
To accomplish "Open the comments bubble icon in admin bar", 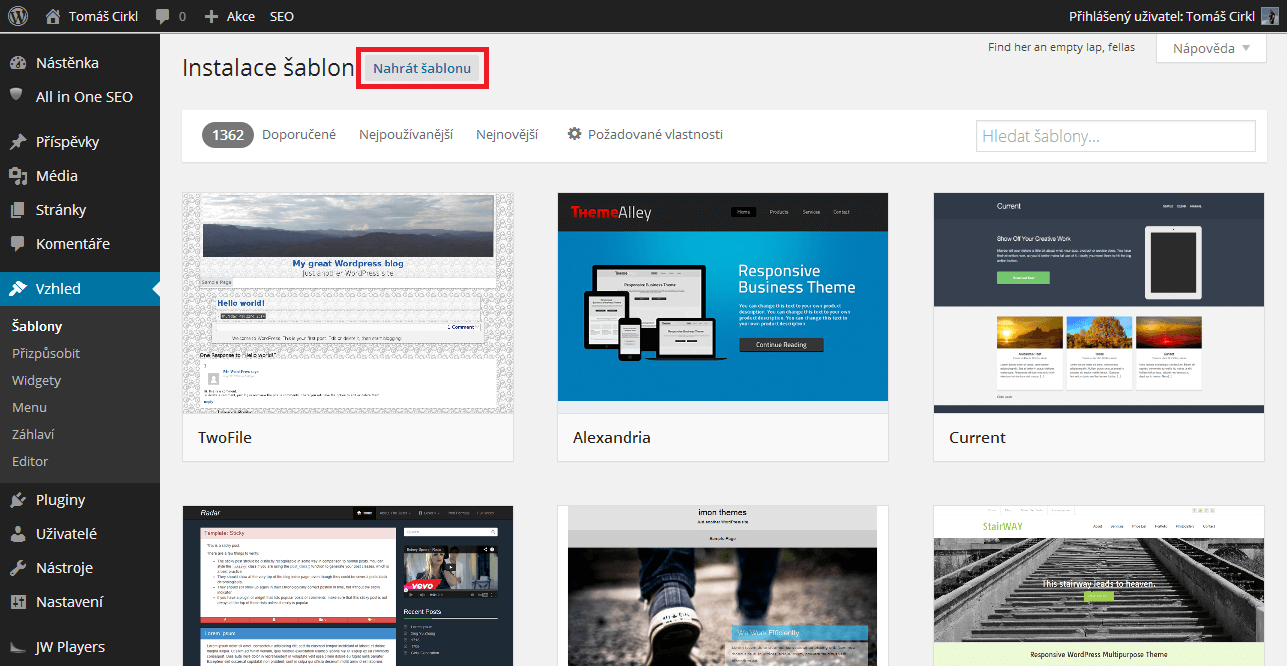I will point(163,17).
